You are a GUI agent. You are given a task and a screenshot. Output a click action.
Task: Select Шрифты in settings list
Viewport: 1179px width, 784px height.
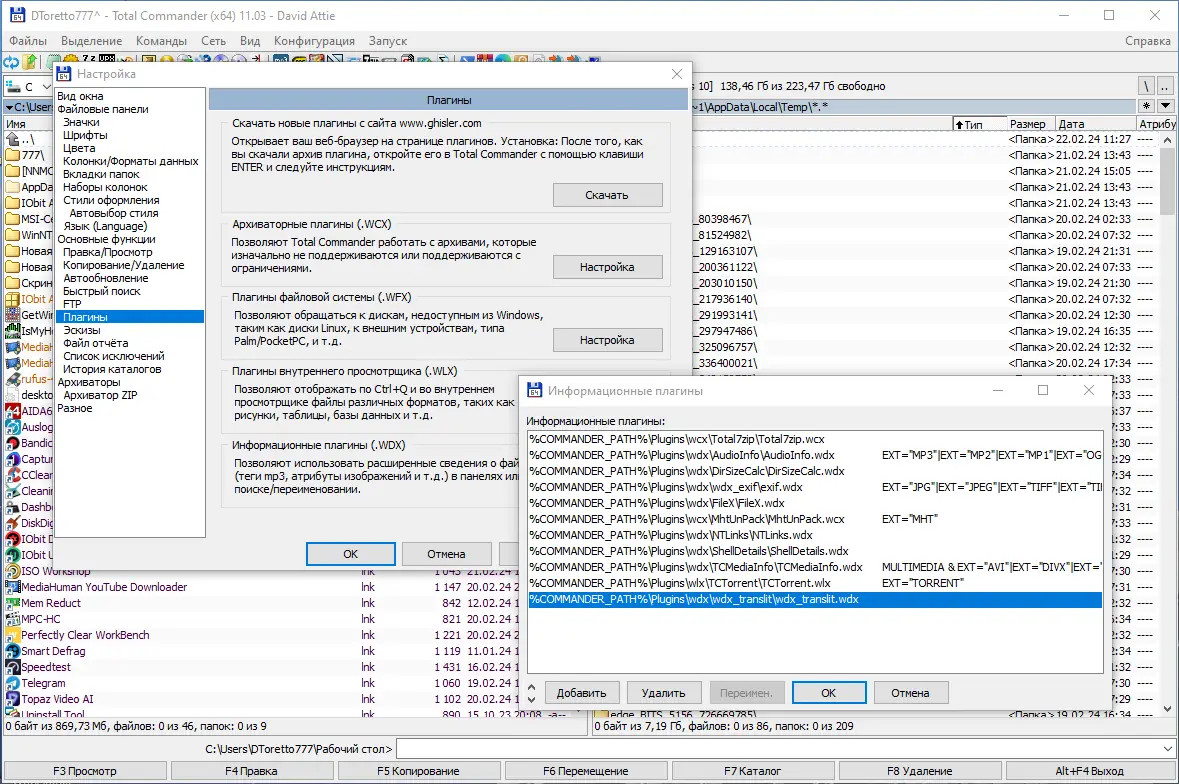[x=85, y=135]
